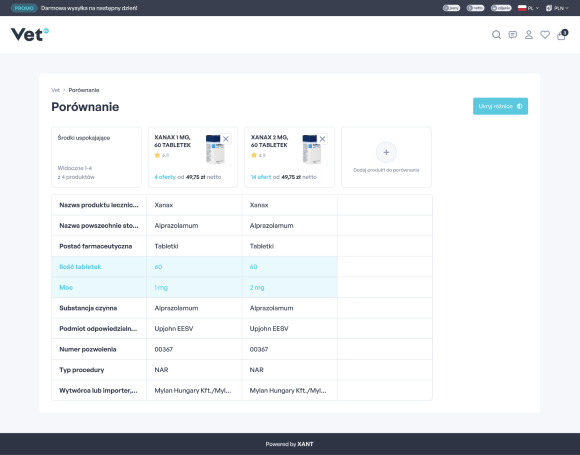Image resolution: width=580 pixels, height=455 pixels.
Task: Click the Ilość tabletek row label
Action: tap(80, 267)
